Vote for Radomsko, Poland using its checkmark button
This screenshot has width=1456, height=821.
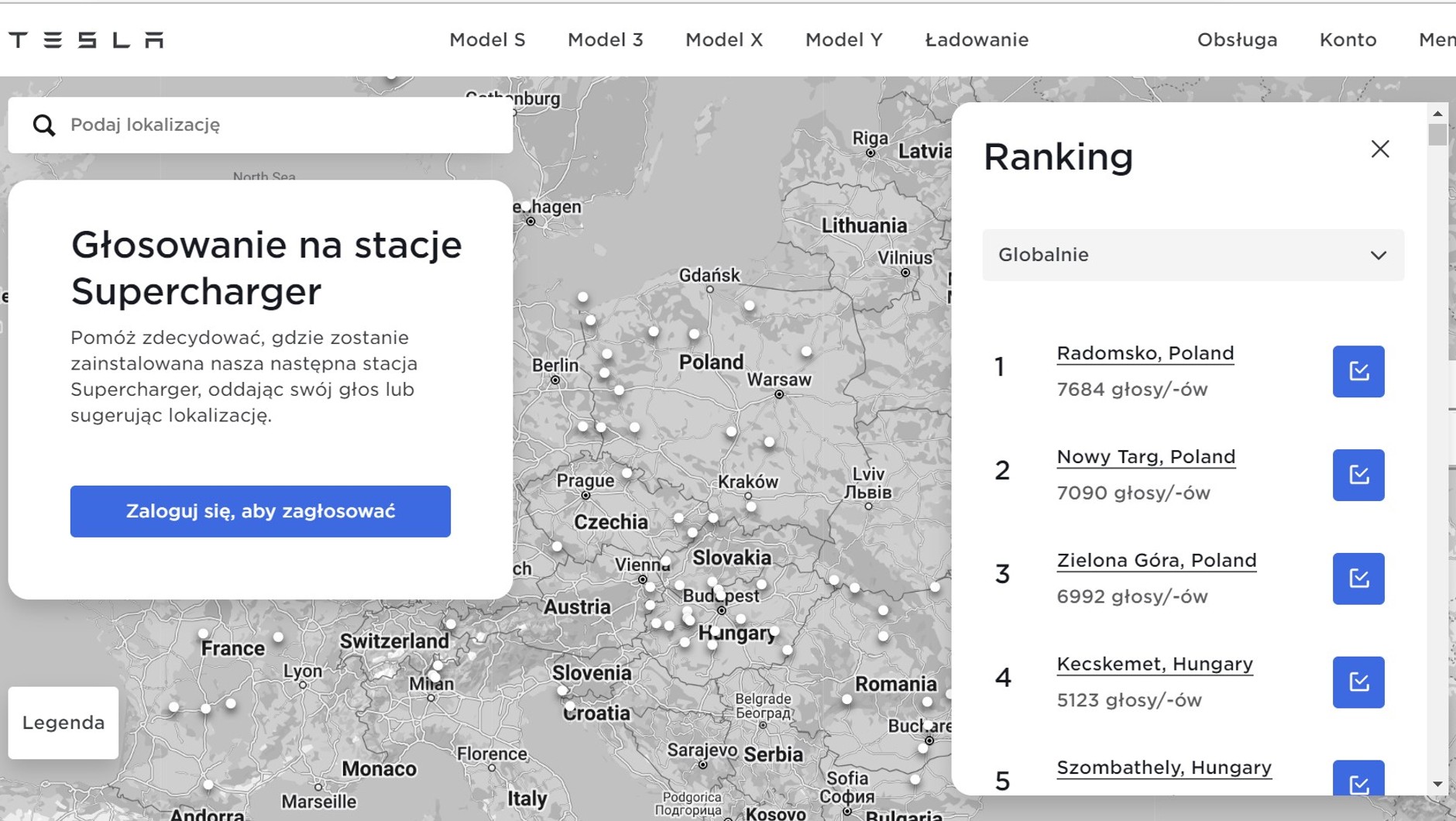pos(1358,372)
